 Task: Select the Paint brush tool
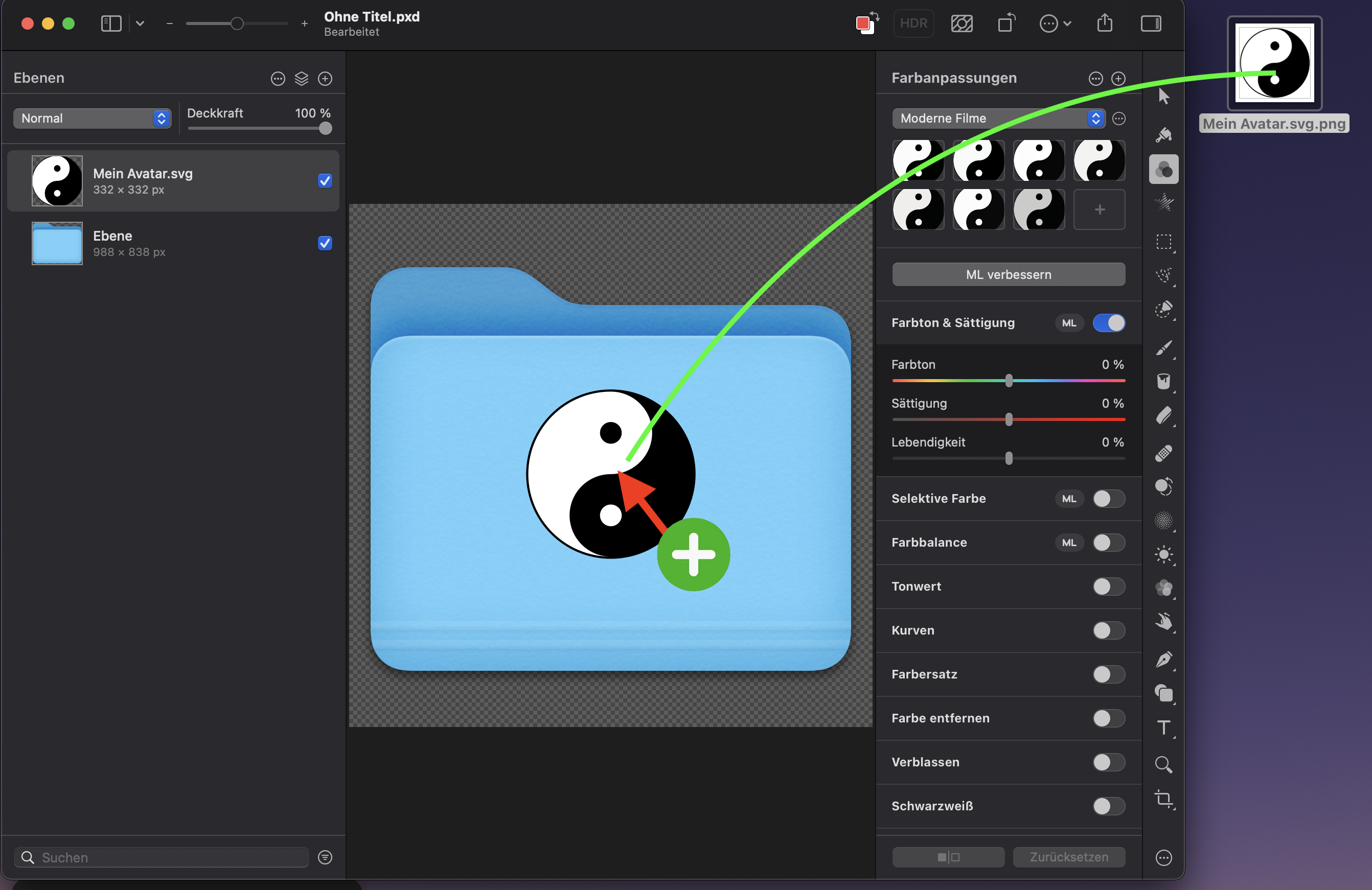[x=1163, y=348]
